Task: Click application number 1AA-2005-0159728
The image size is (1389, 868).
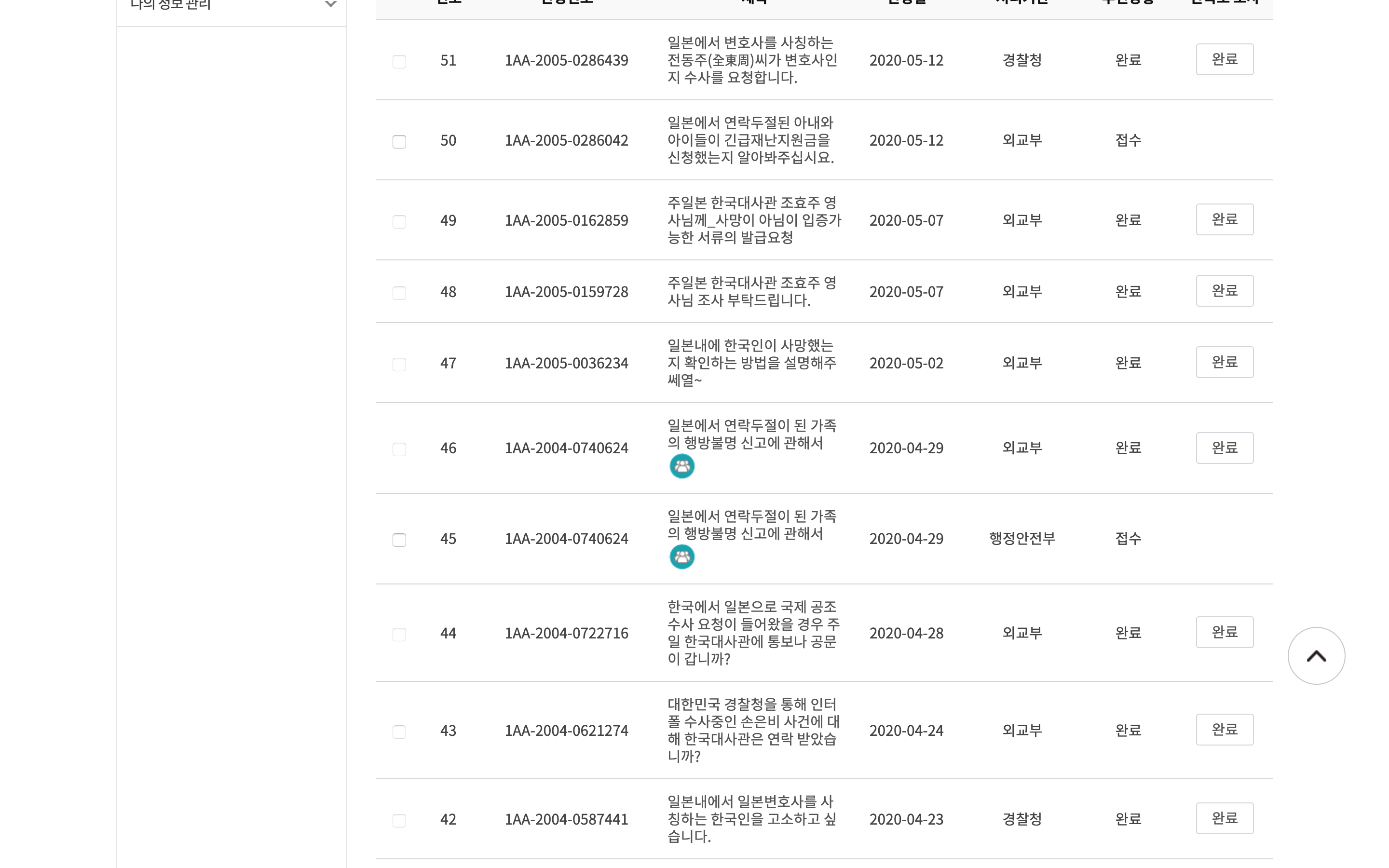Action: (567, 292)
